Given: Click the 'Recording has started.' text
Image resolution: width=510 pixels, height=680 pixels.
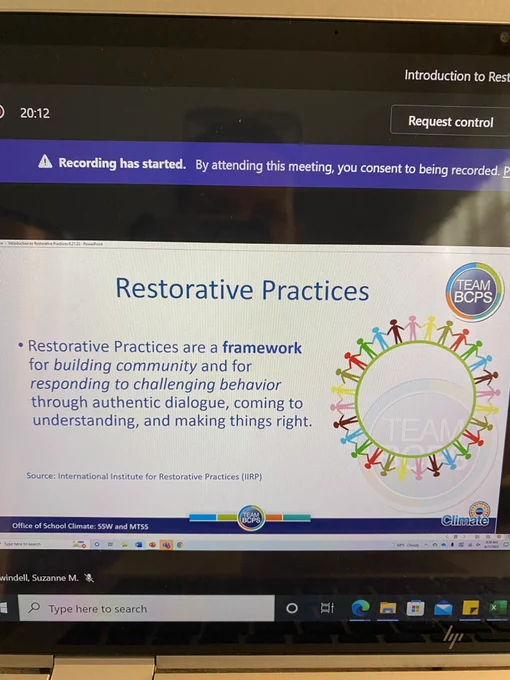Looking at the screenshot, I should click(122, 163).
